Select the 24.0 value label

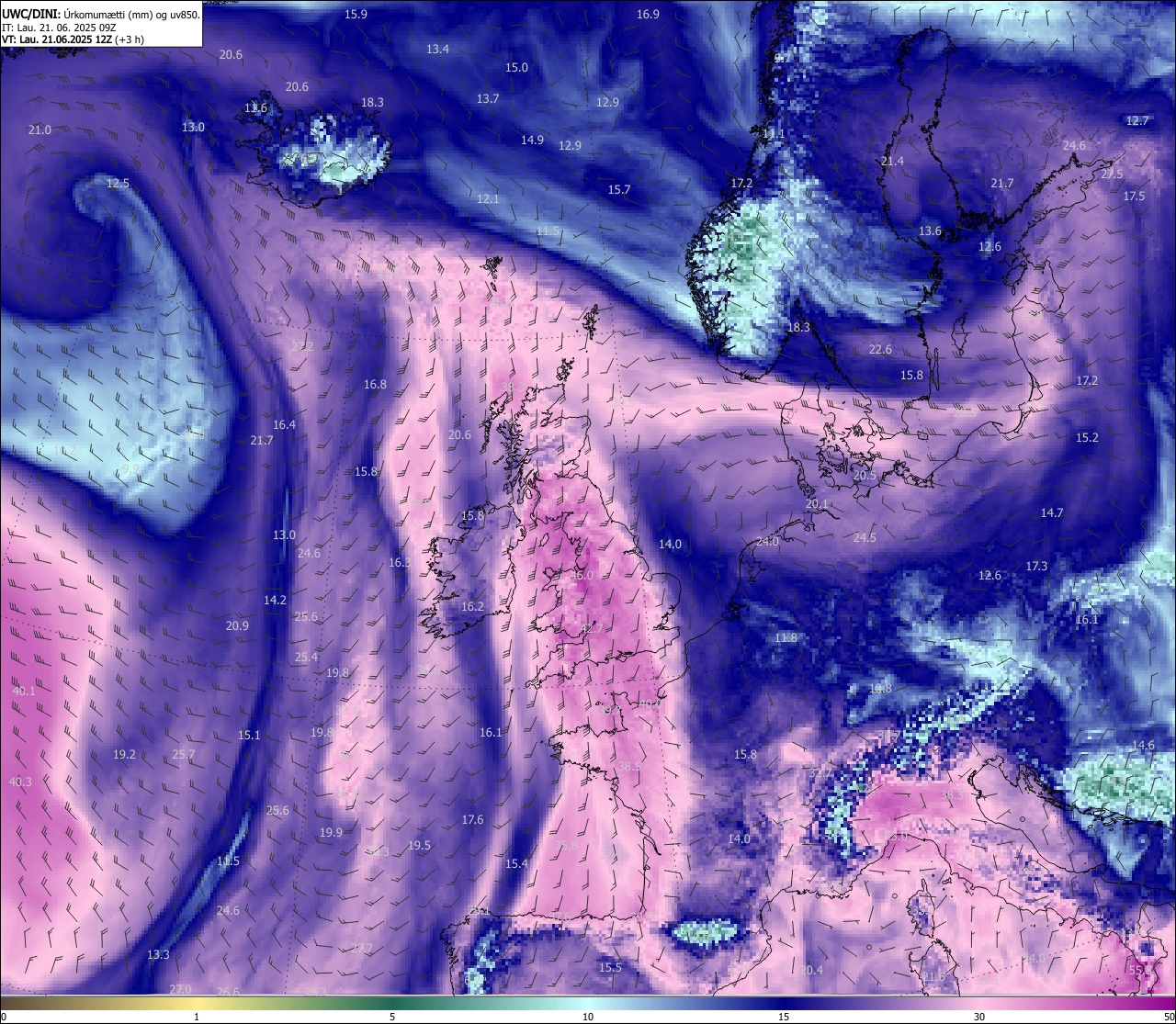[x=767, y=542]
